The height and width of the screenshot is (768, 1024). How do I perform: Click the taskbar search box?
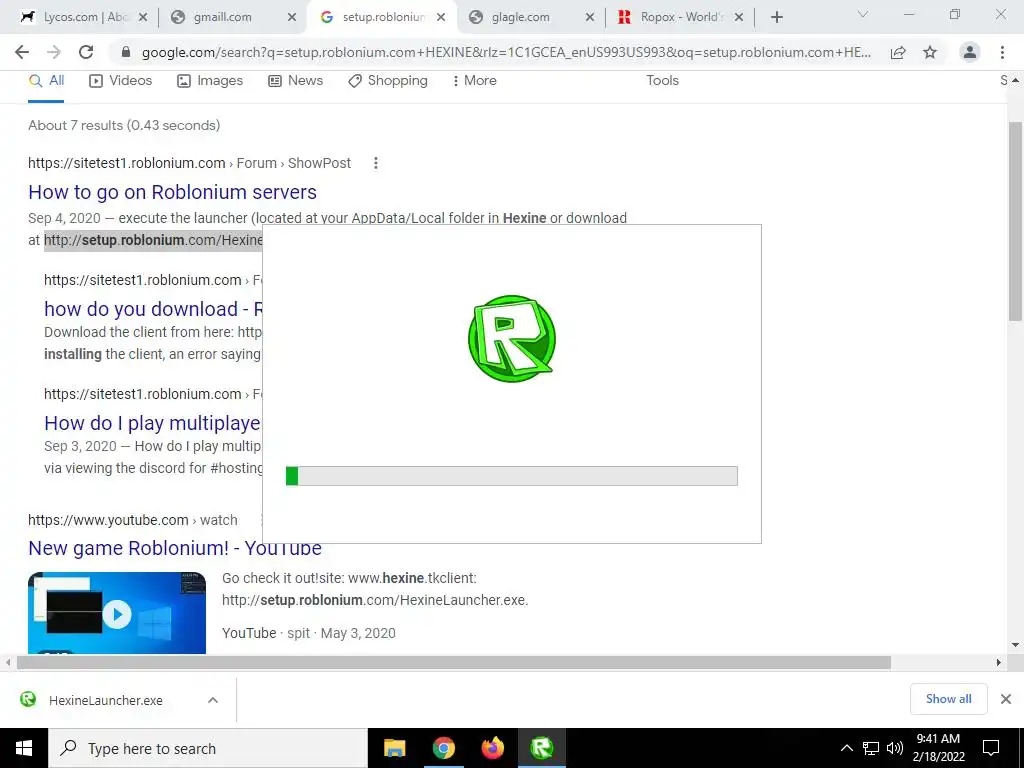click(208, 748)
